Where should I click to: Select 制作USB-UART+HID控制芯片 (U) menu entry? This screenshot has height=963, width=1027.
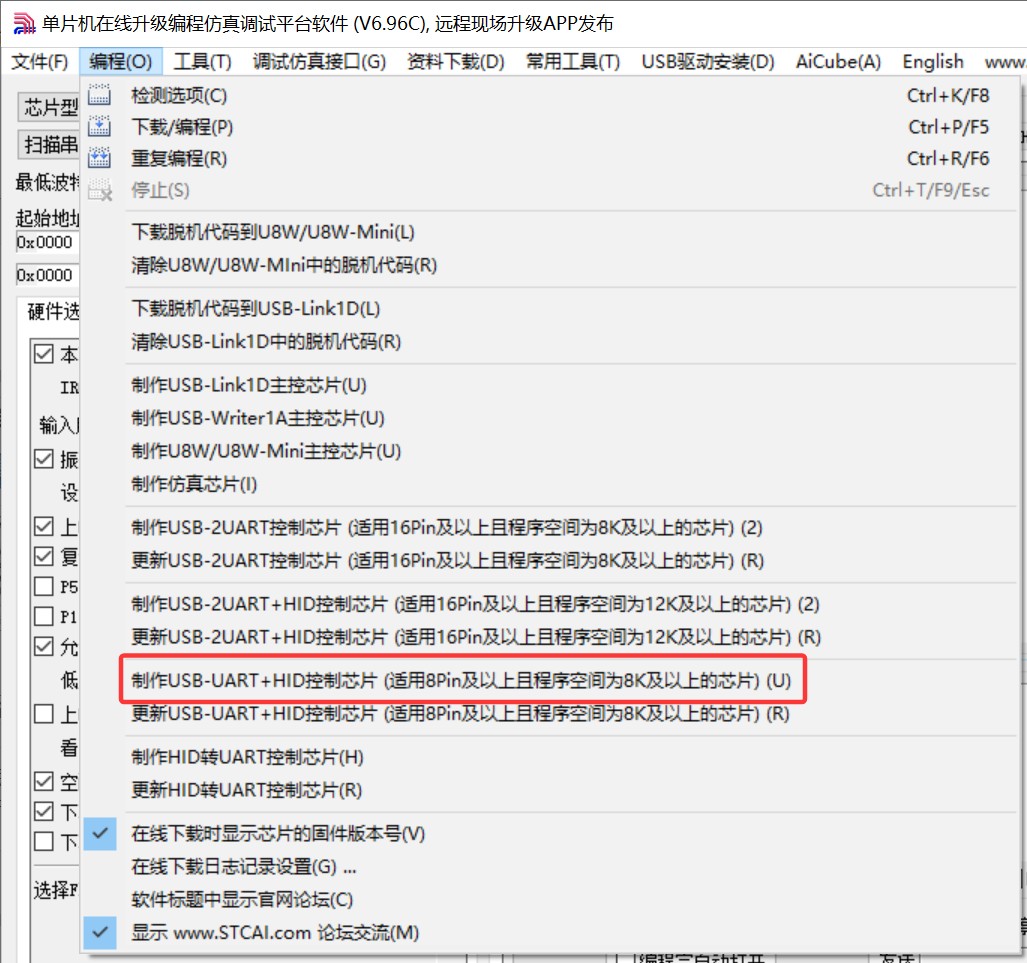[x=461, y=681]
